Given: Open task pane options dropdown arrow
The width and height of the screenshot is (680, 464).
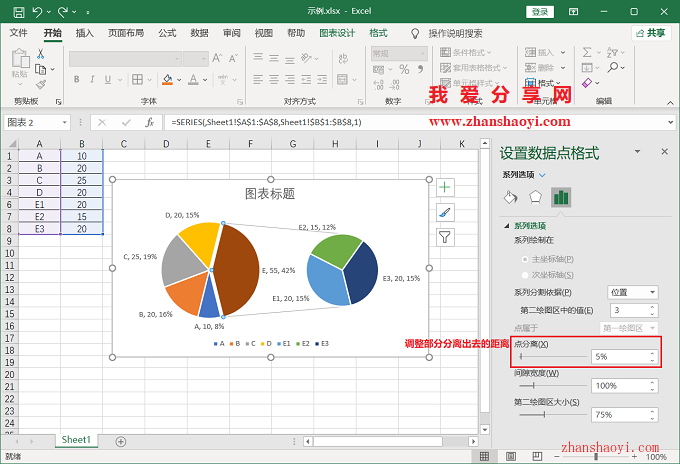Looking at the screenshot, I should (637, 151).
